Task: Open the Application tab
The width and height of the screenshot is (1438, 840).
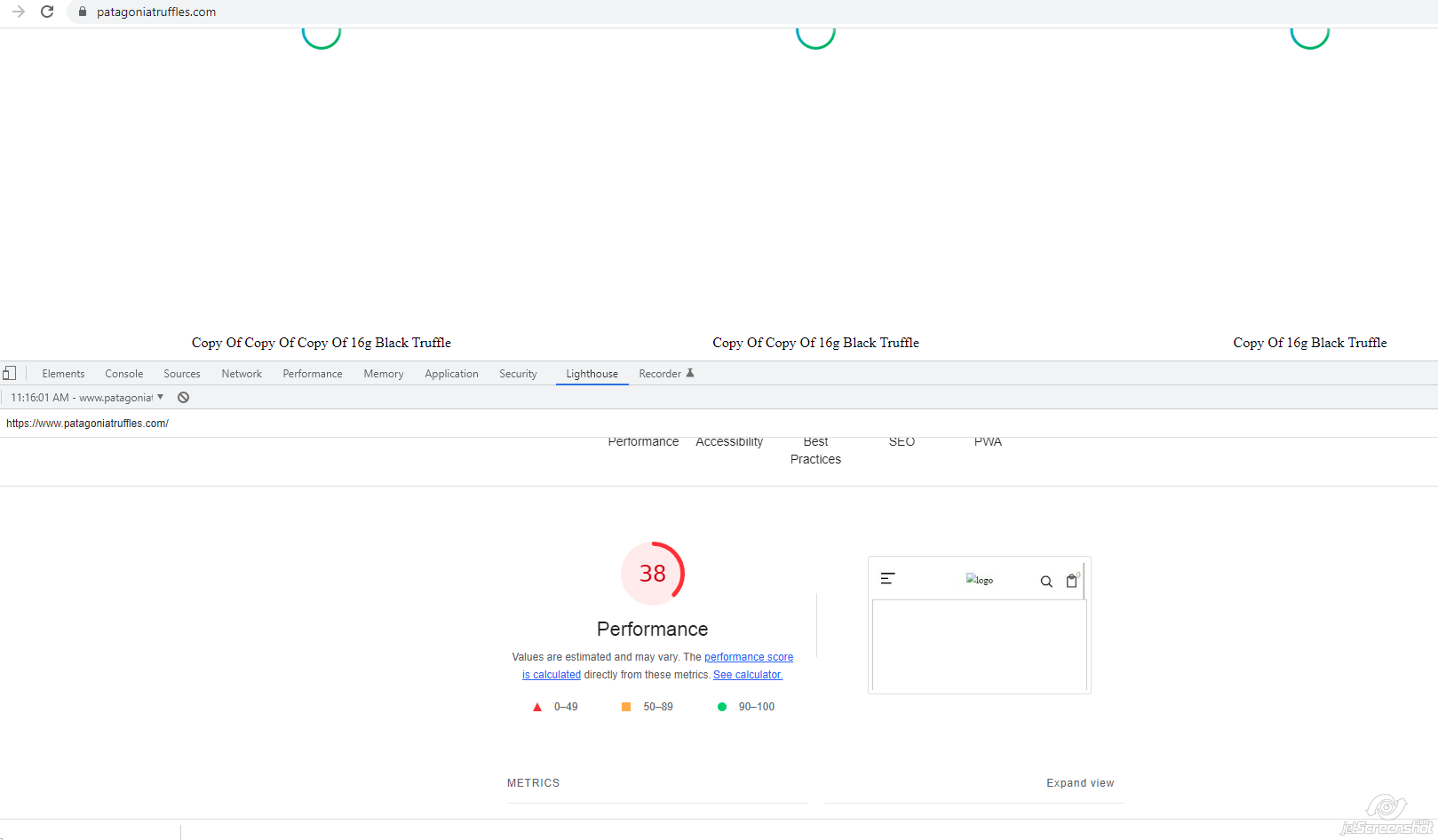Action: [451, 374]
